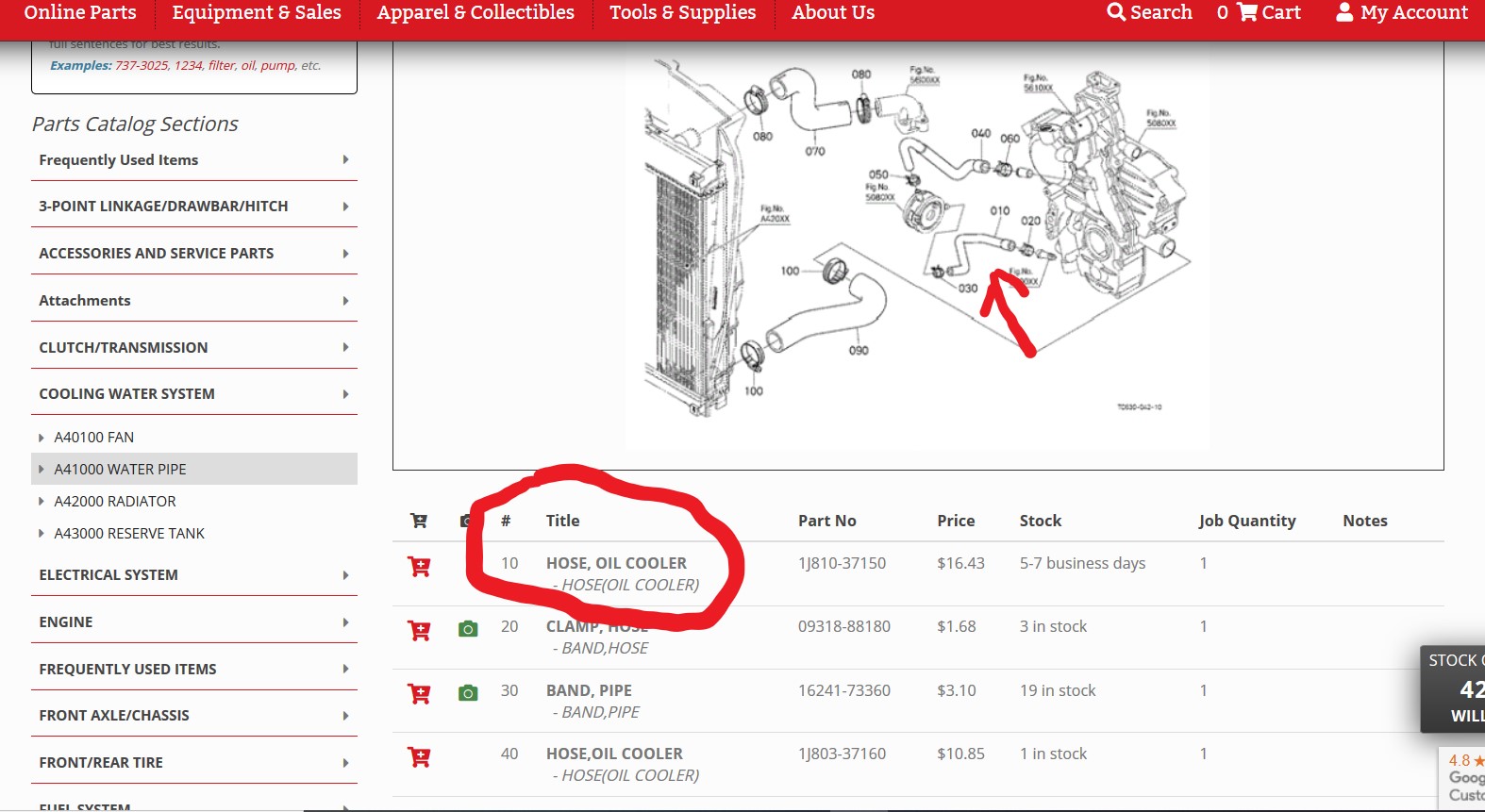Open the STOCK ORDER promo popup
Image resolution: width=1485 pixels, height=812 pixels.
tap(1453, 688)
